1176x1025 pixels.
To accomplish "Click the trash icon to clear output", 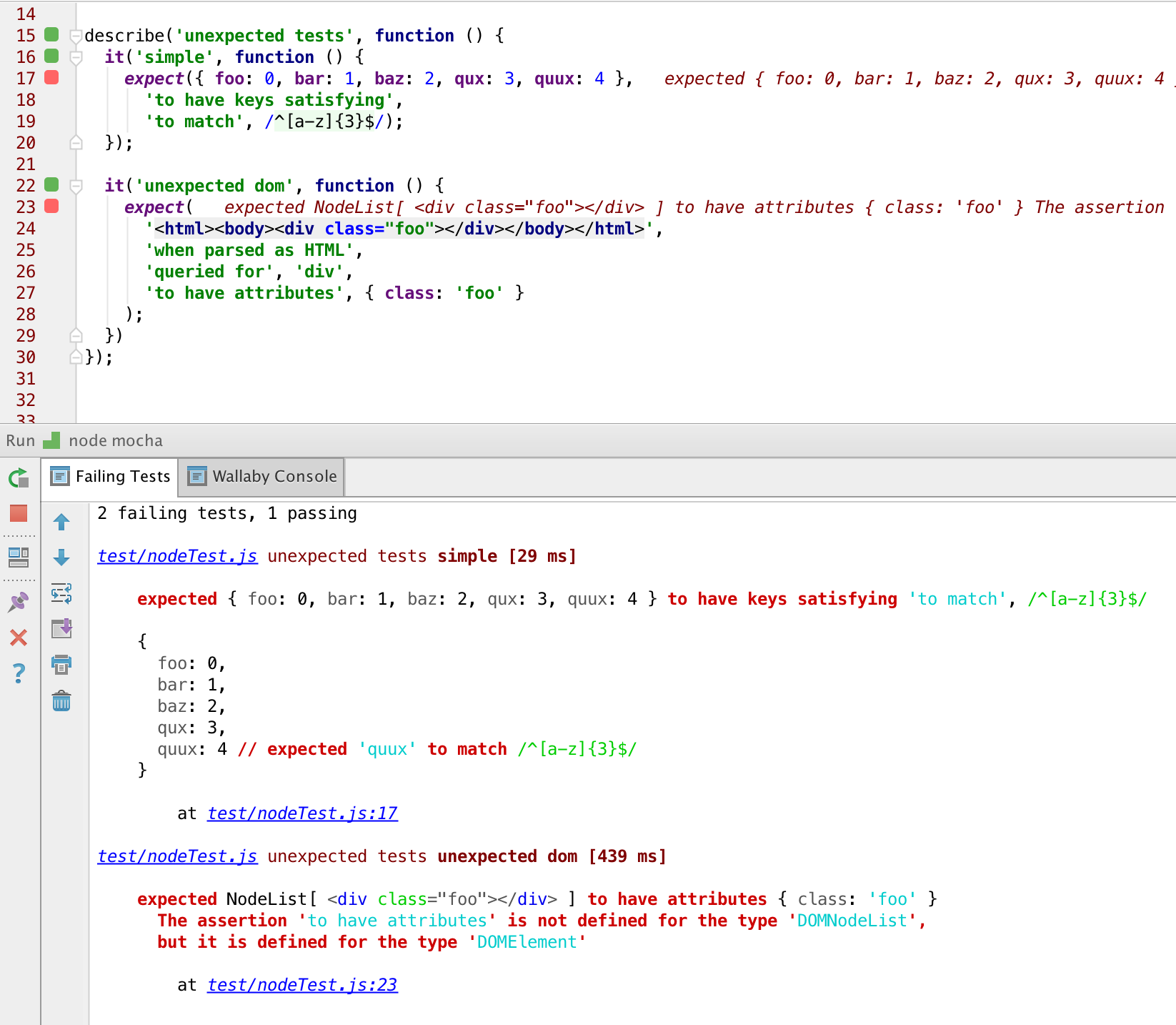I will click(61, 700).
